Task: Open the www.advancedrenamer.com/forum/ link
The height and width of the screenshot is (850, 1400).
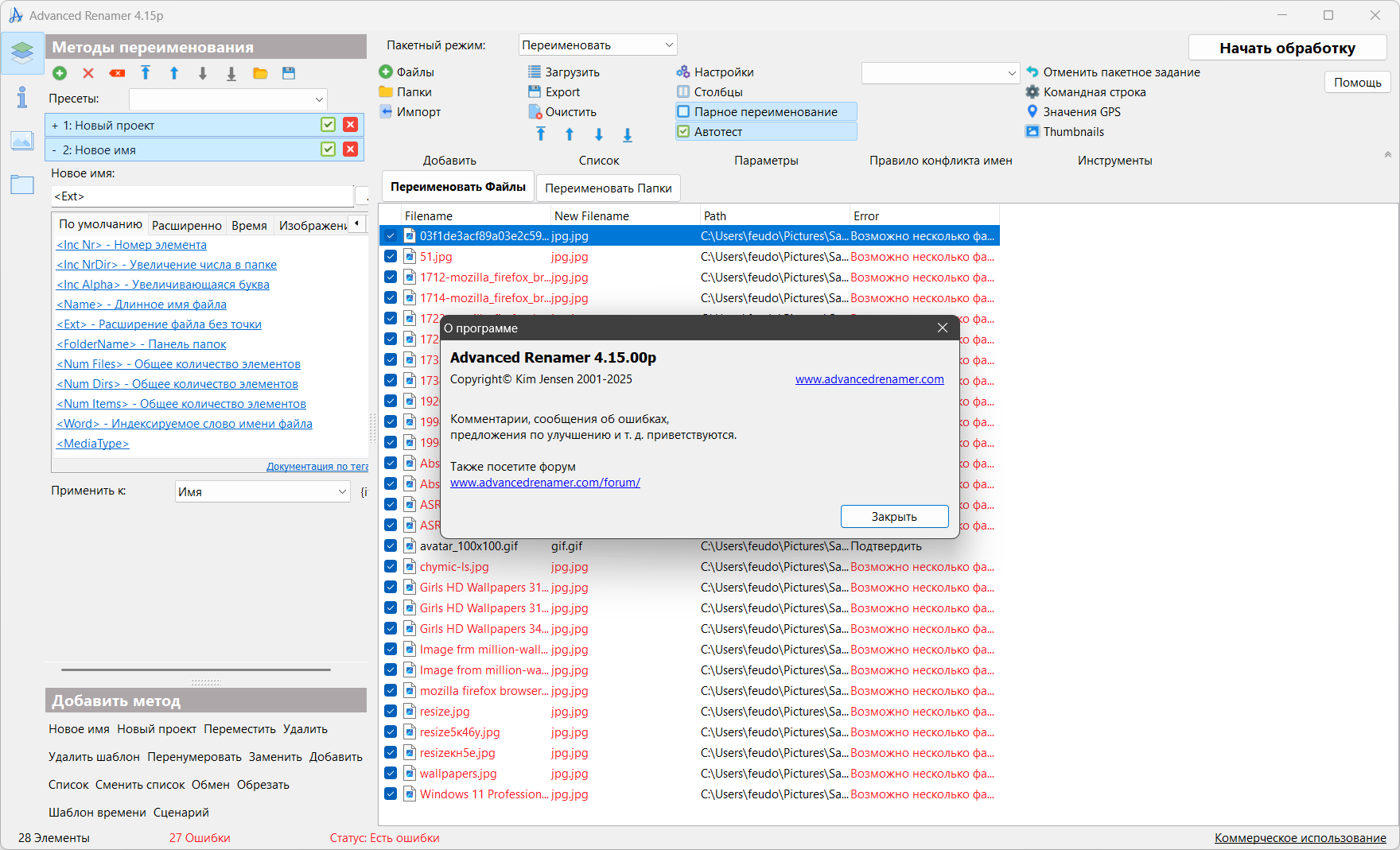Action: (x=545, y=483)
